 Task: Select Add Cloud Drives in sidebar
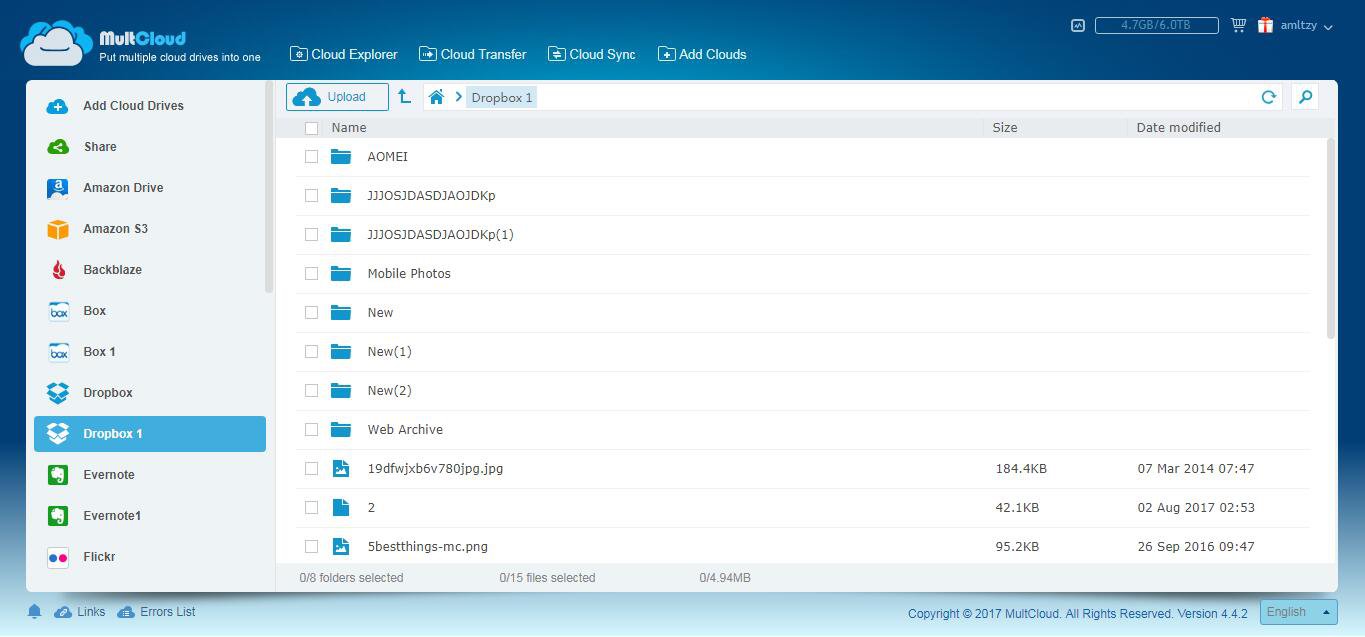click(150, 106)
